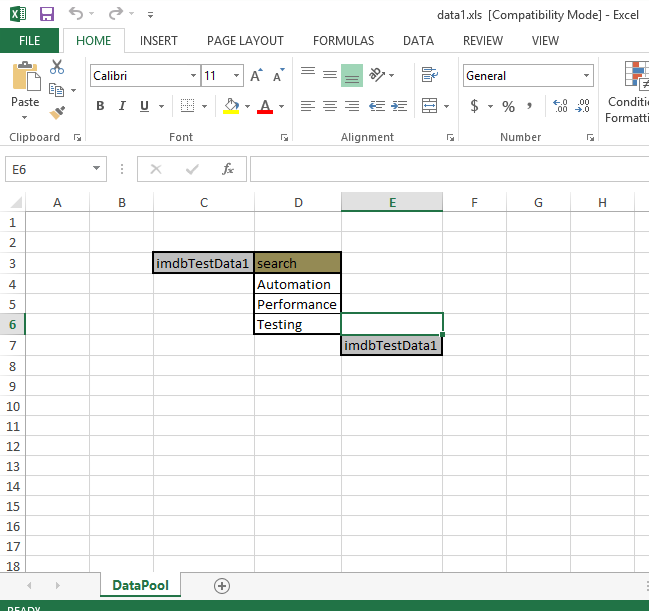Open the font size 11 dropdown

pos(236,76)
